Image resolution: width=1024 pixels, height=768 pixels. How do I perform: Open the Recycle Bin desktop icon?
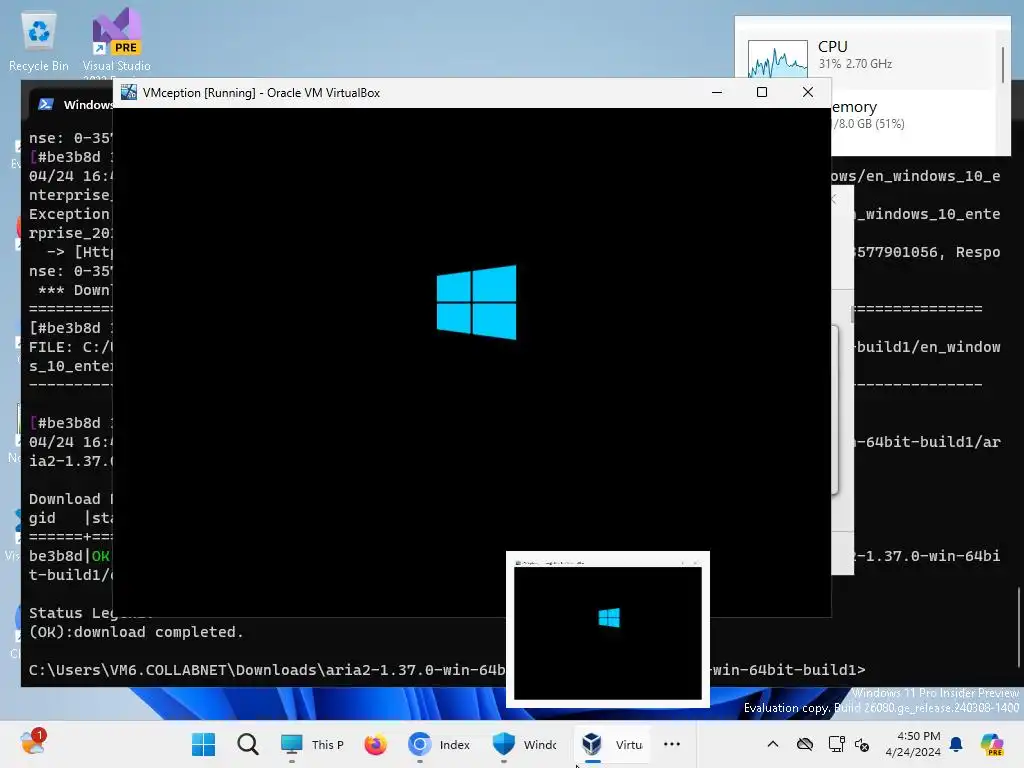click(39, 42)
